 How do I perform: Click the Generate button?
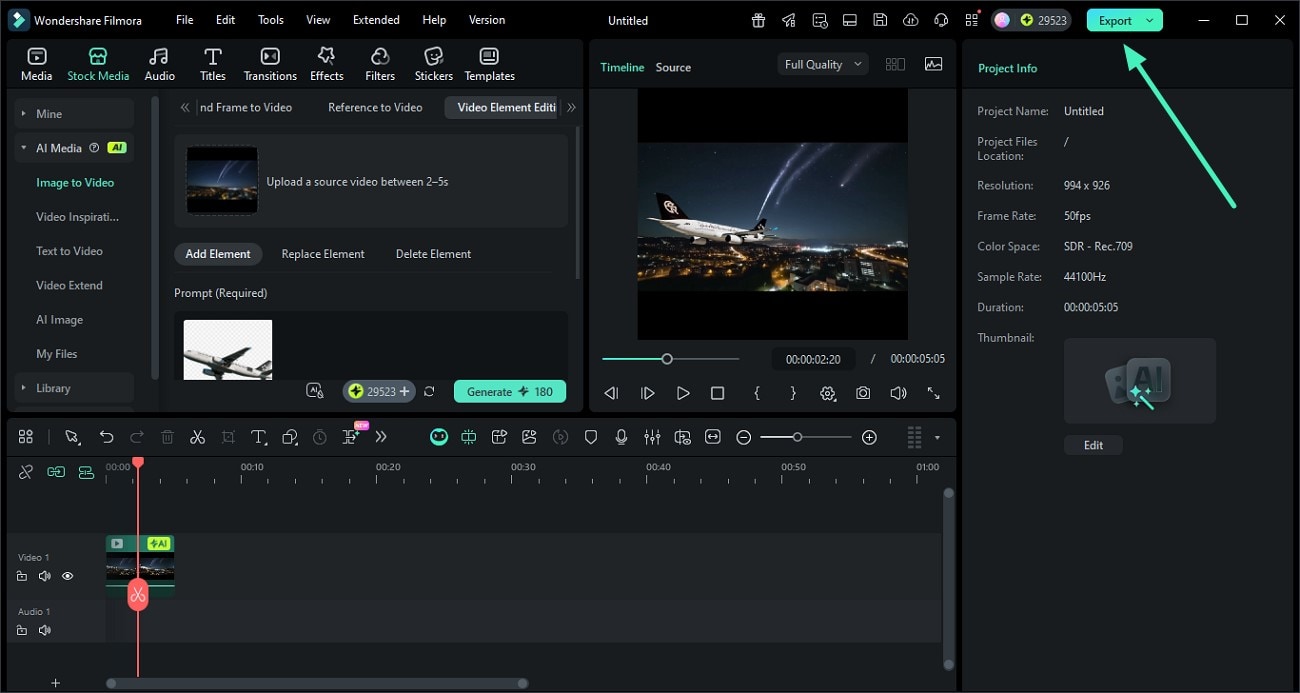pos(510,391)
